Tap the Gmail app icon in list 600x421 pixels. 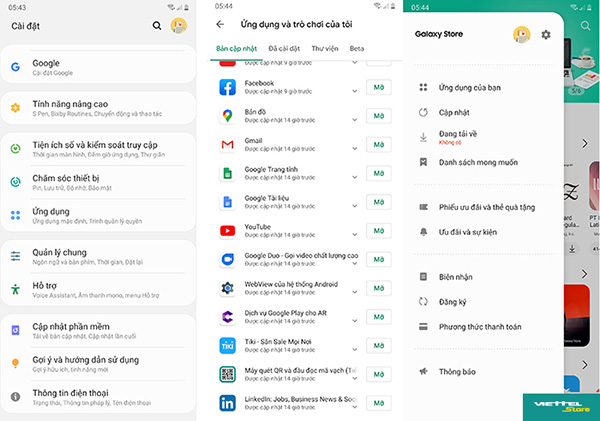tap(227, 145)
